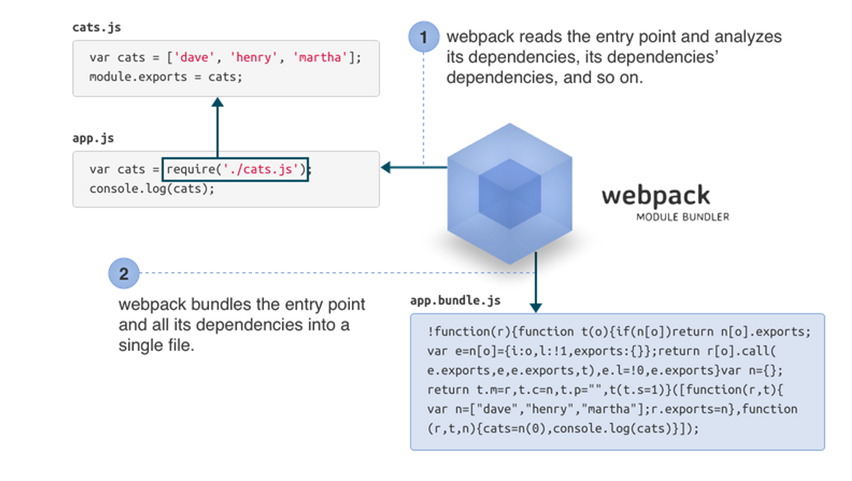This screenshot has height=481, width=852.
Task: Click the 'console.log(cats);' line in app.js
Action: (152, 189)
